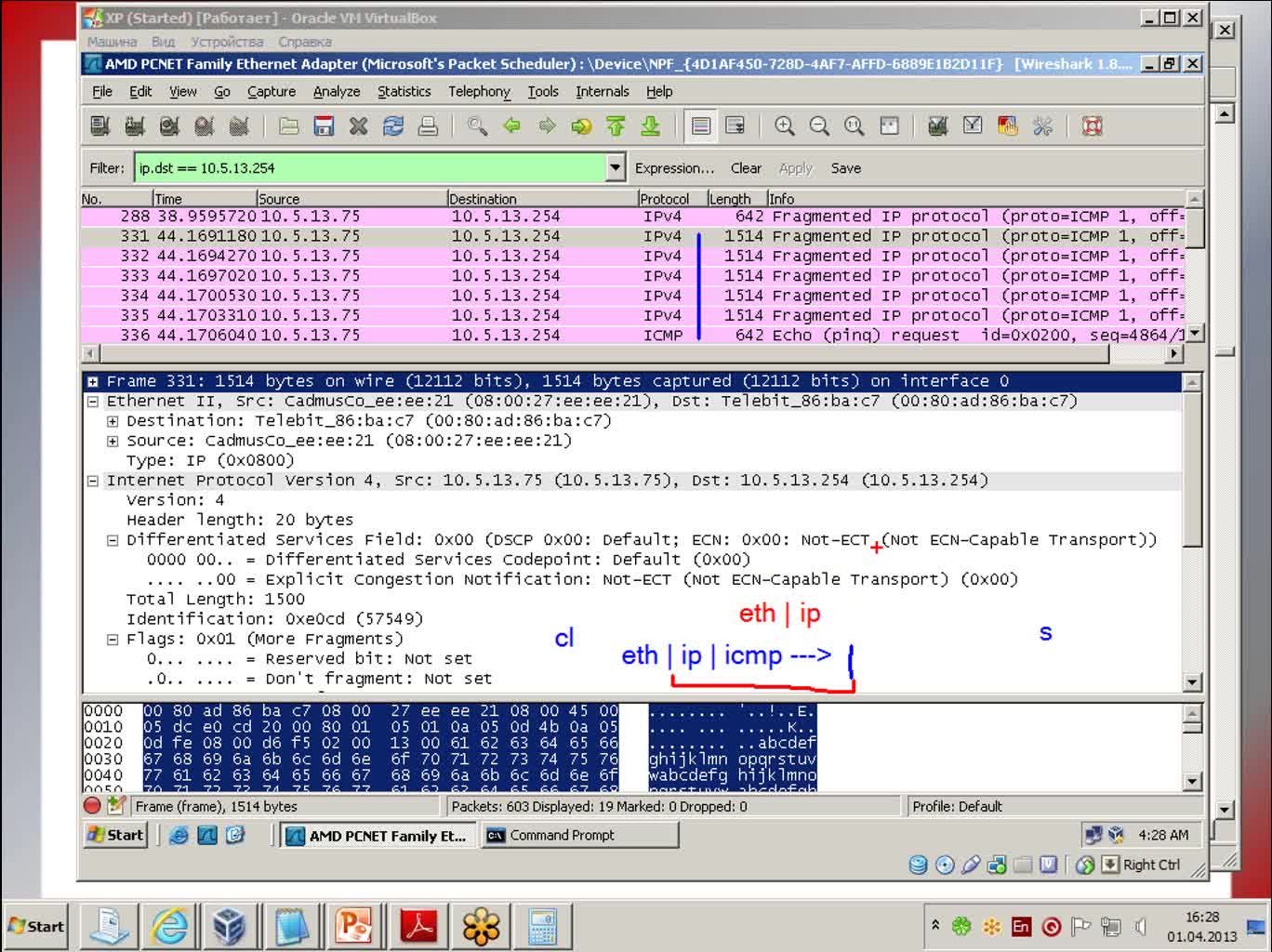Expand Source: CadmusCo_ee:ee:21 node
Image resolution: width=1272 pixels, height=952 pixels.
113,441
